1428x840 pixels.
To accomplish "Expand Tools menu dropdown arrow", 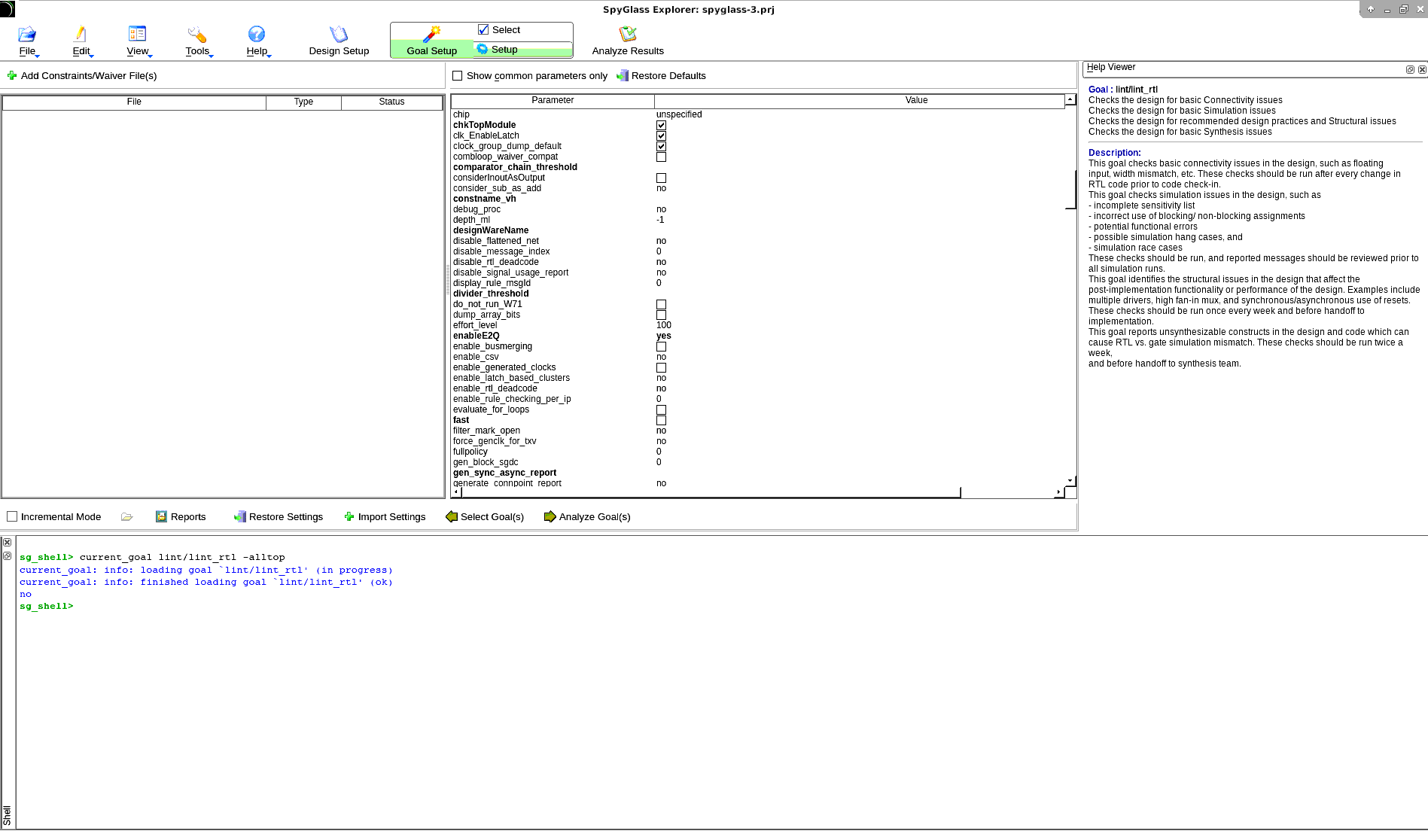I will point(211,56).
